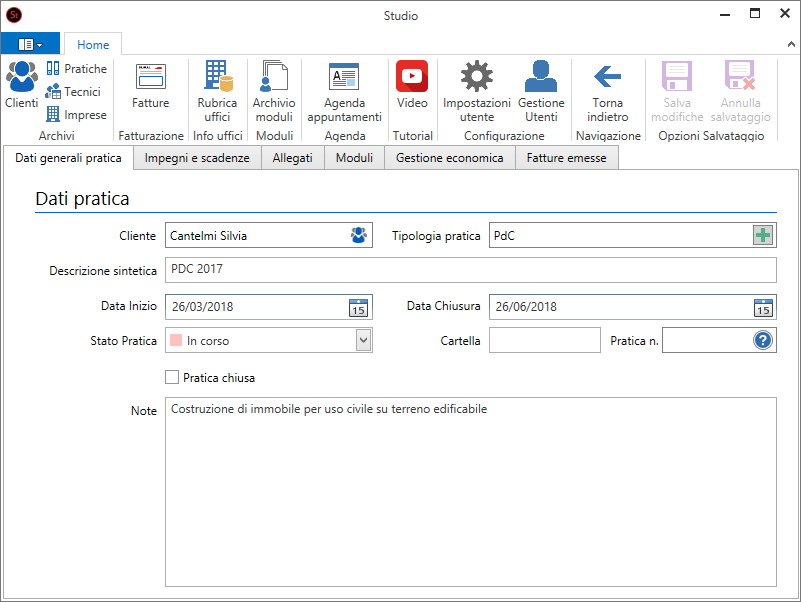
Task: Click the Navigazione group label
Action: click(608, 135)
